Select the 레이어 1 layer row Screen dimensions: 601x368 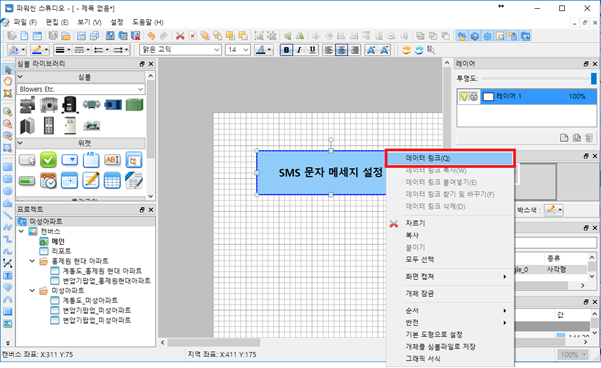pos(527,97)
